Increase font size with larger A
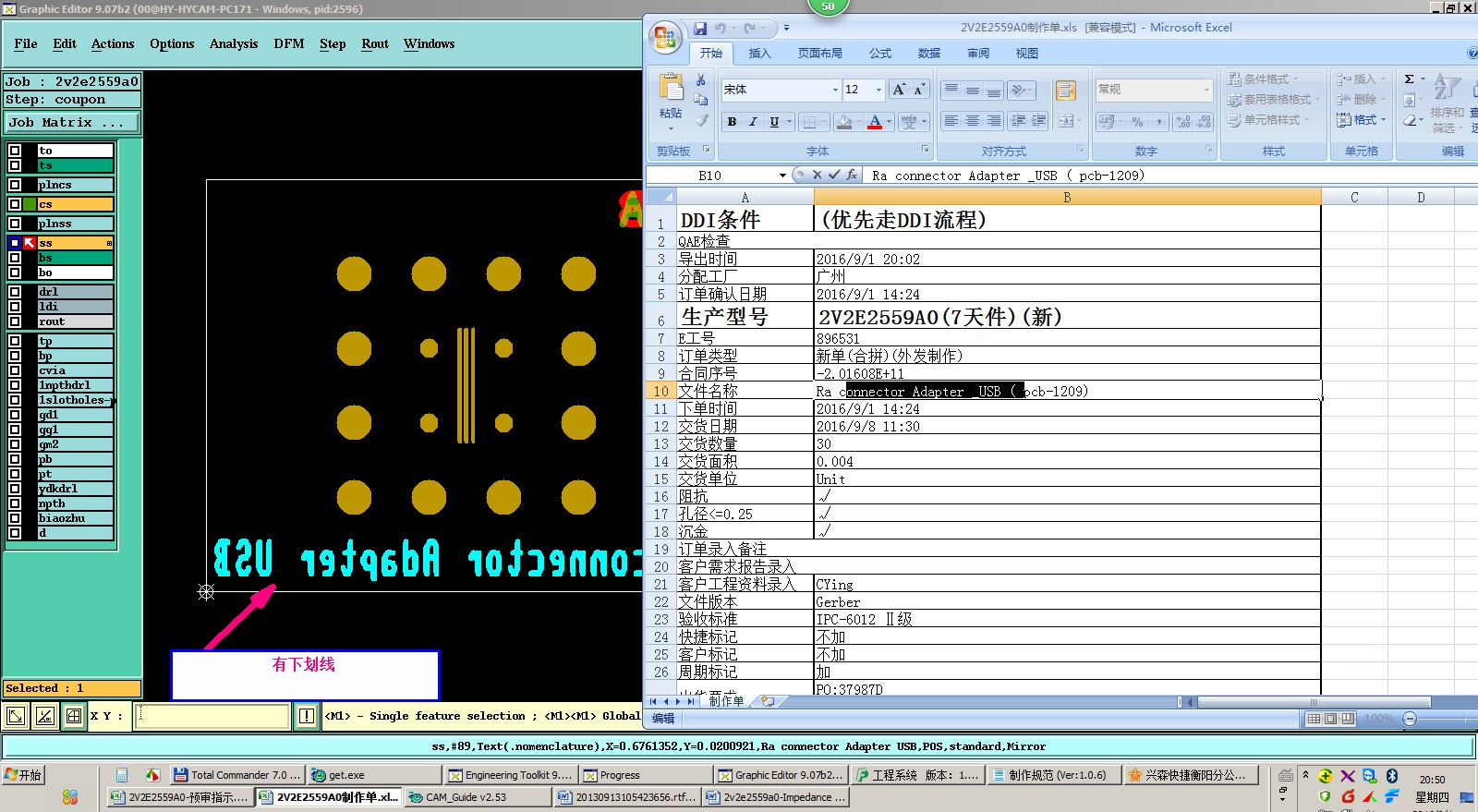Screen dimensions: 1478x812 899,90
